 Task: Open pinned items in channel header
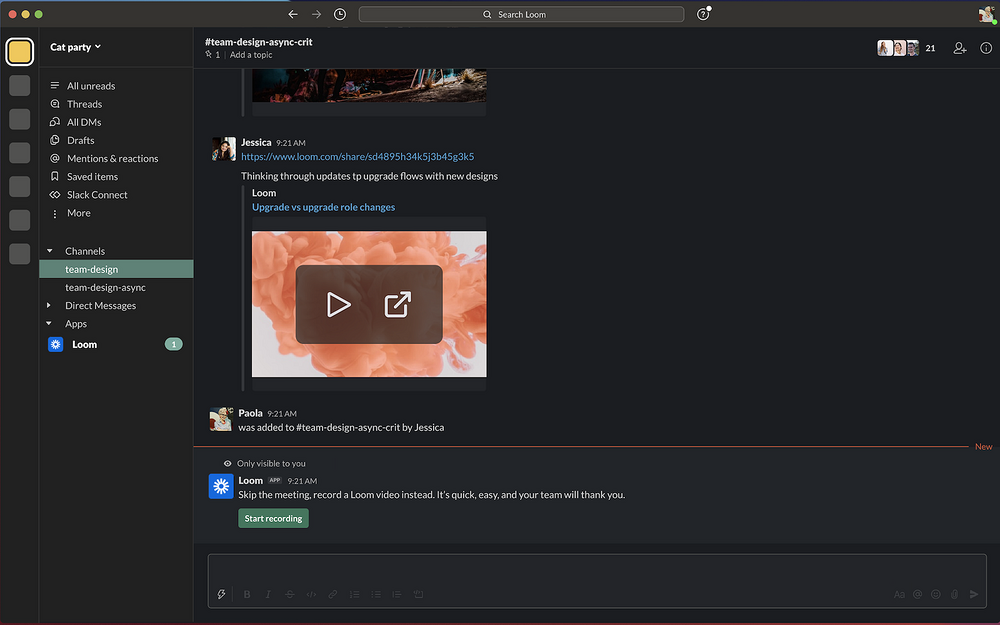click(x=212, y=55)
